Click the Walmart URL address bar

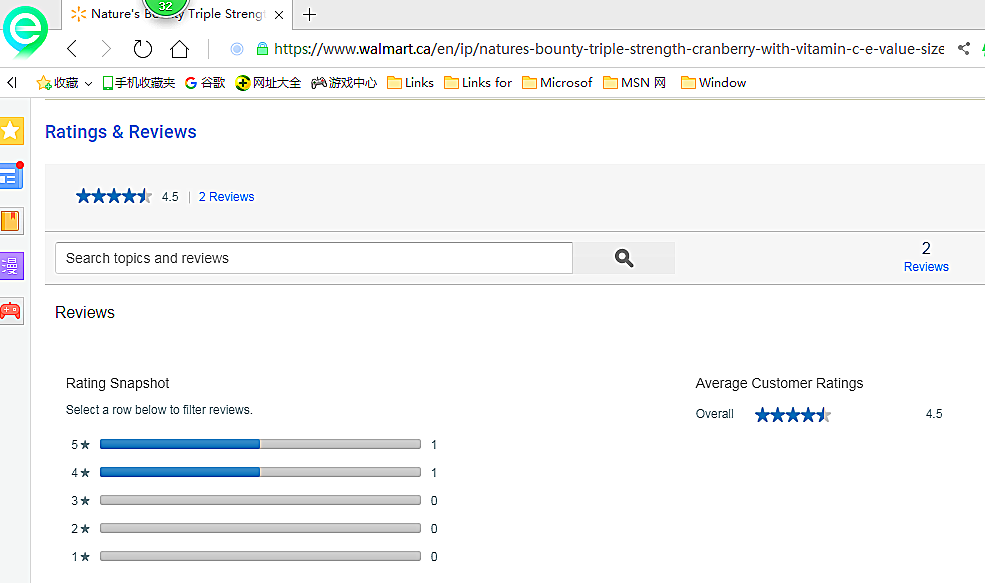tap(600, 48)
